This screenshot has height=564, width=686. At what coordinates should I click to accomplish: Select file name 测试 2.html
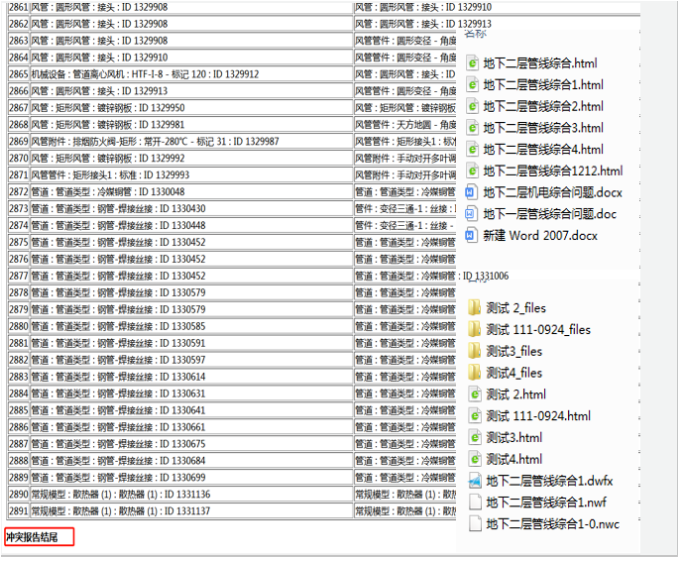516,394
